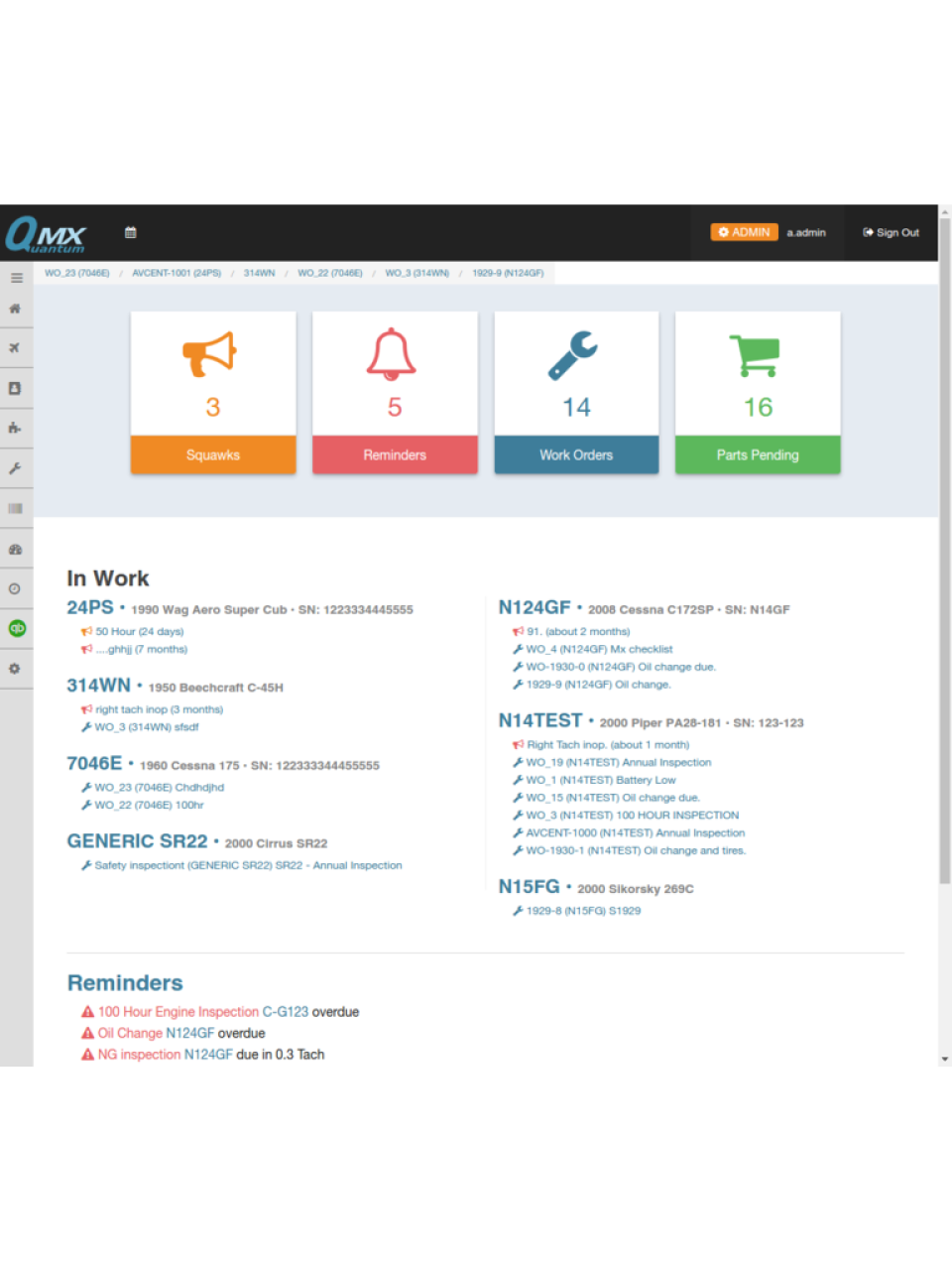The width and height of the screenshot is (952, 1270).
Task: Open the dashboard gauge icon in sidebar
Action: point(16,548)
